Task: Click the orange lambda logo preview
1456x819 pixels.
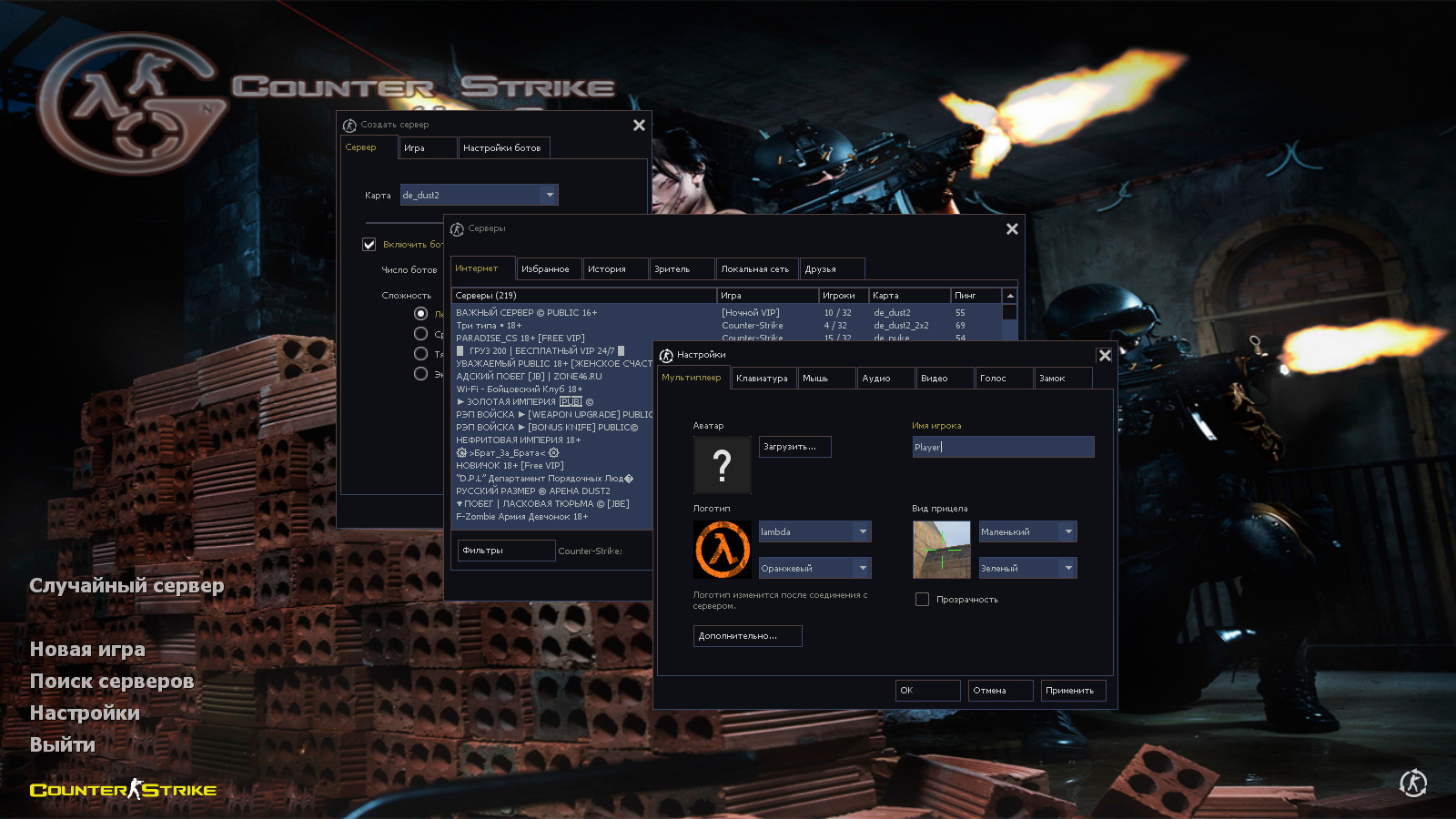Action: coord(722,550)
